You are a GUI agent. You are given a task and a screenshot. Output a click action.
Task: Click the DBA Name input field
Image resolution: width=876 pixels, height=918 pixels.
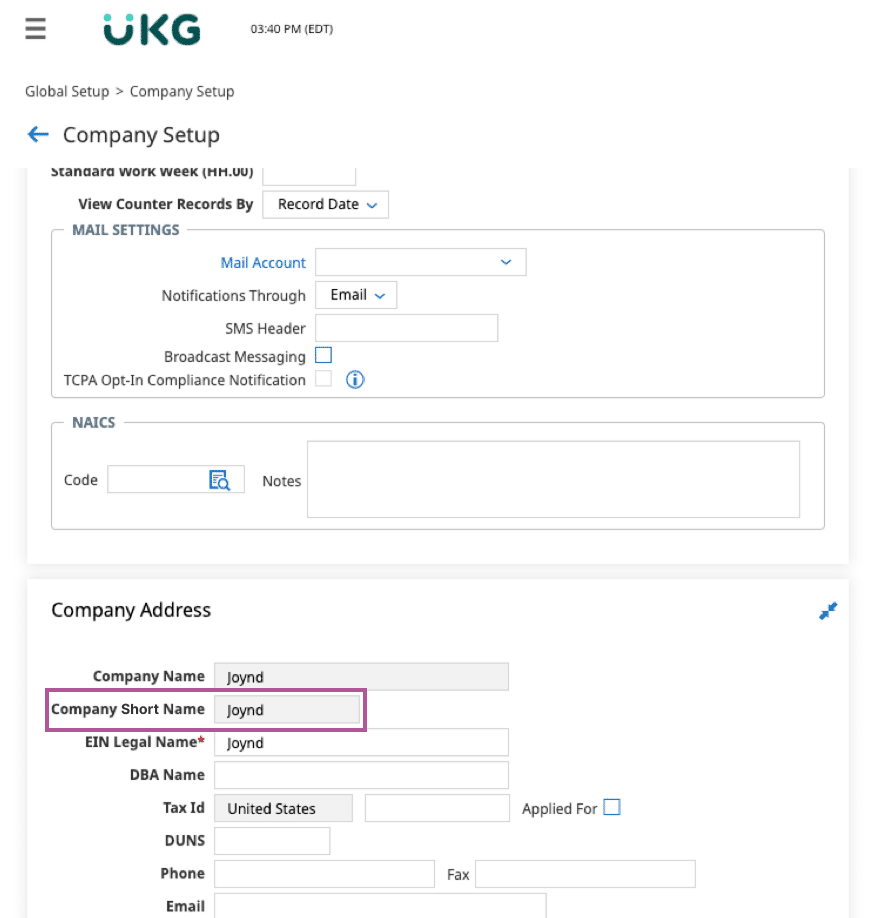point(362,775)
